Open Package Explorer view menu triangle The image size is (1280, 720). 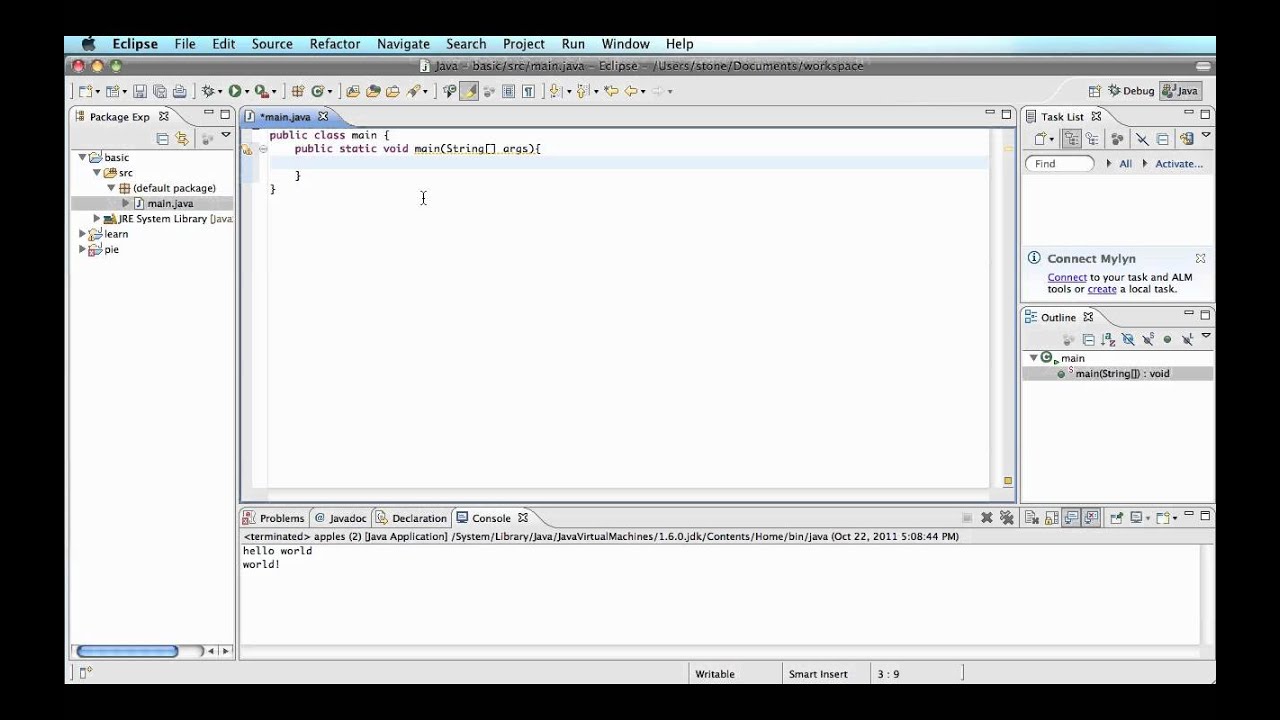[x=226, y=136]
